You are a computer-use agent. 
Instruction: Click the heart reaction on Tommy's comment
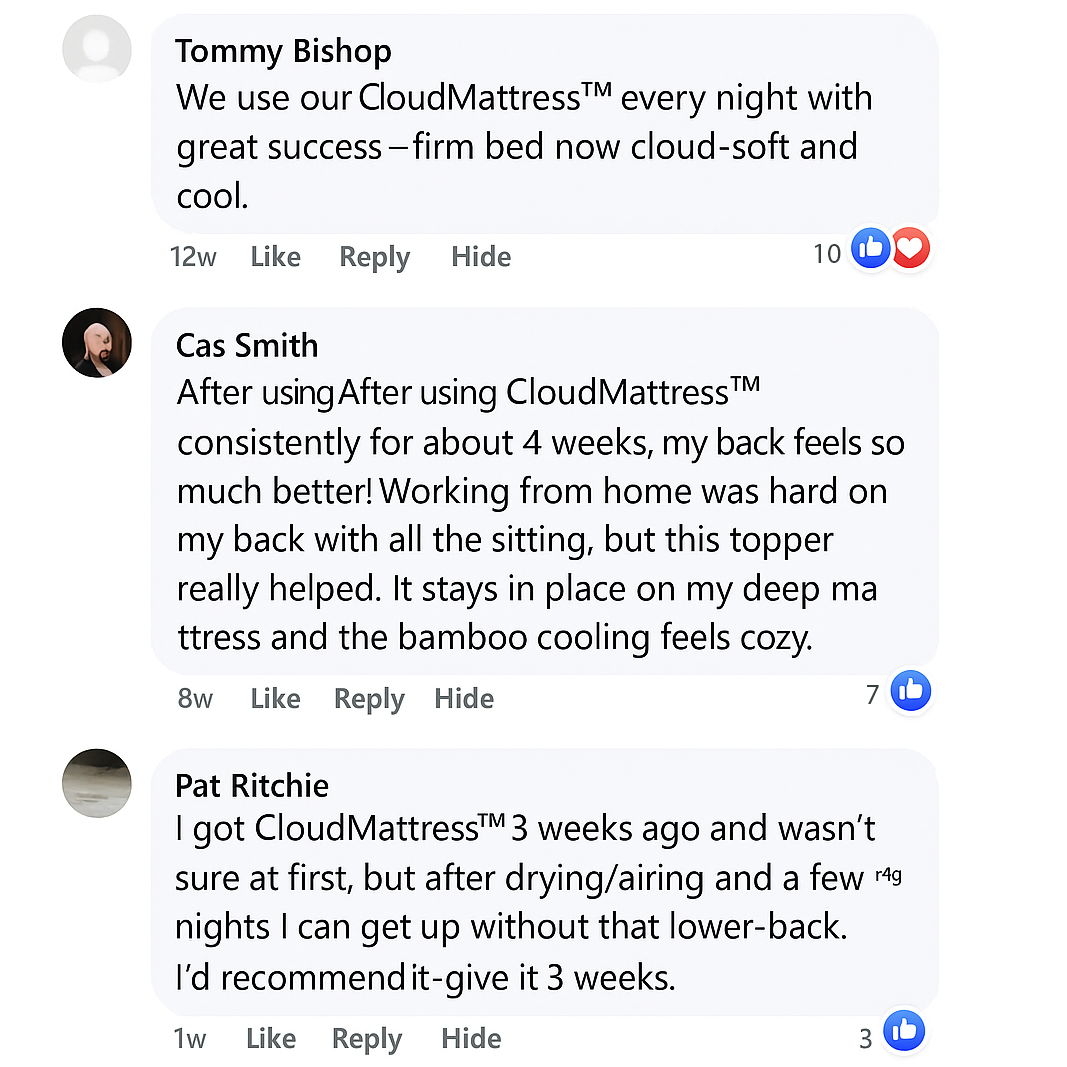[910, 248]
